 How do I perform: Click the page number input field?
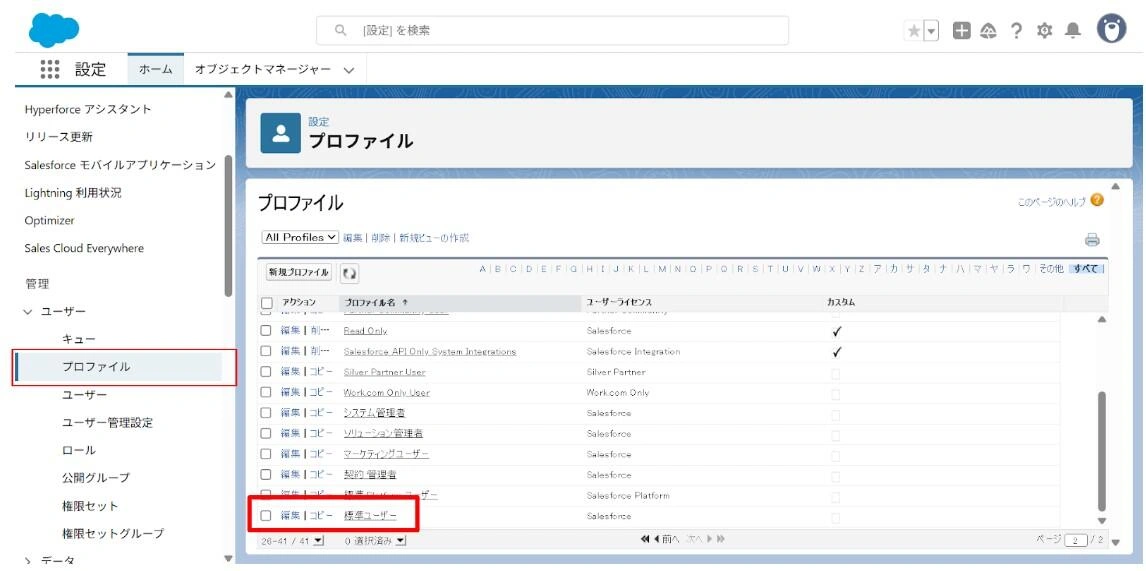pyautogui.click(x=1076, y=540)
